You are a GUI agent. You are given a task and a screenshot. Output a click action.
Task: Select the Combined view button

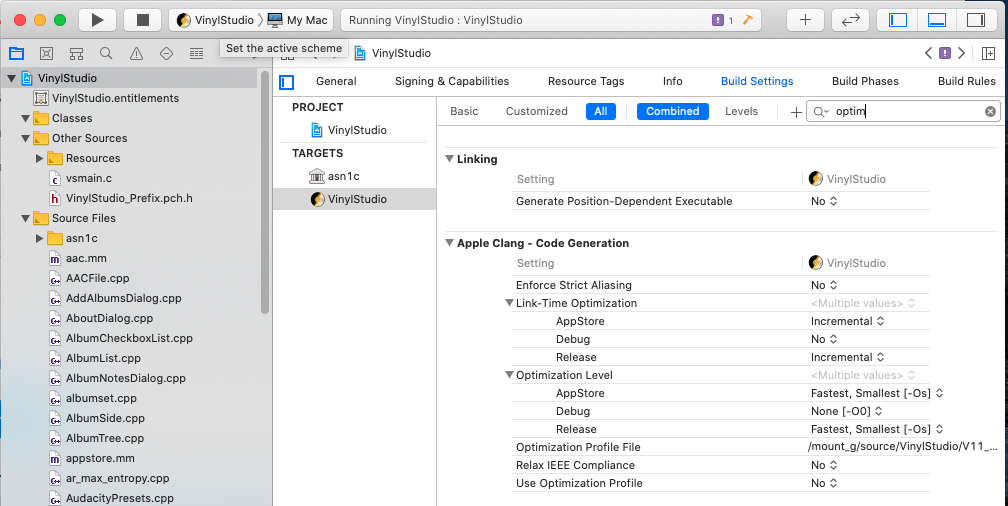(672, 111)
